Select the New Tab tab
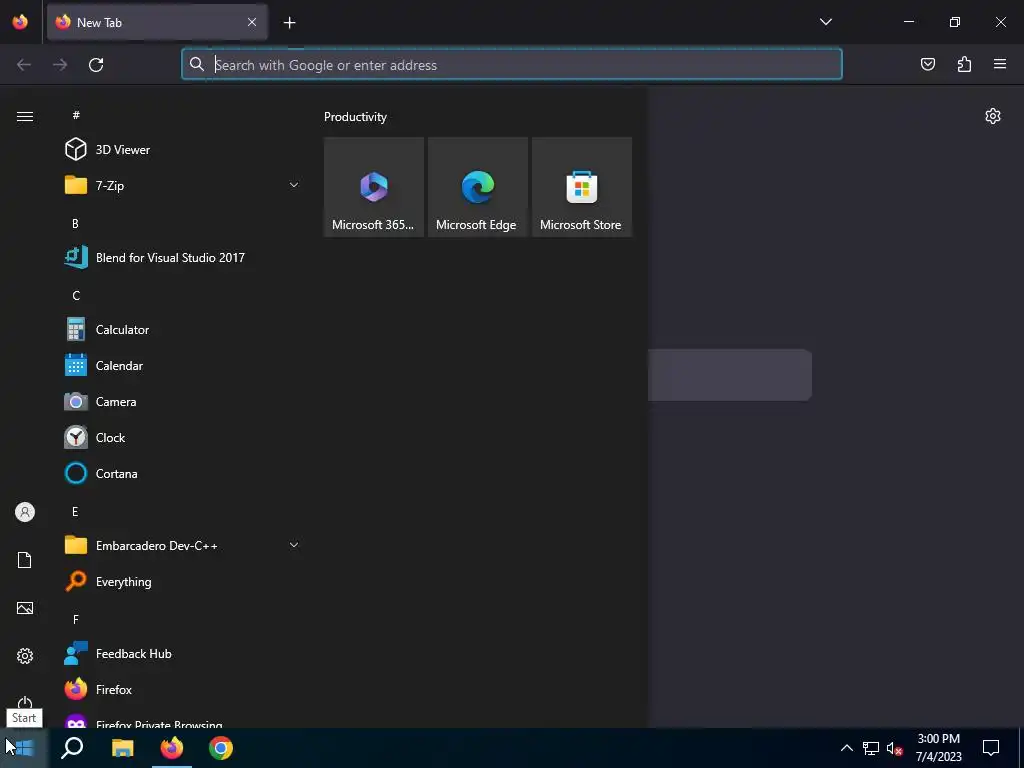Image resolution: width=1024 pixels, height=768 pixels. point(157,22)
